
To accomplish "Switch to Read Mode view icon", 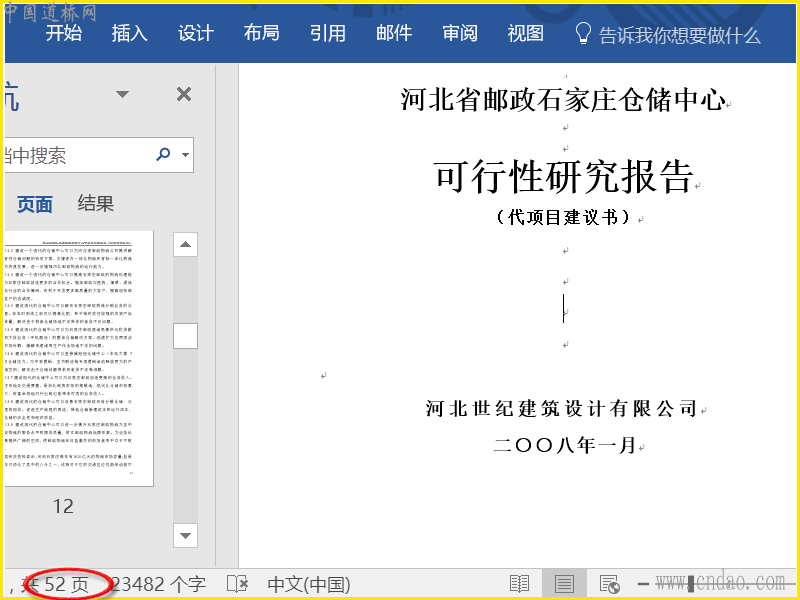I will point(519,584).
